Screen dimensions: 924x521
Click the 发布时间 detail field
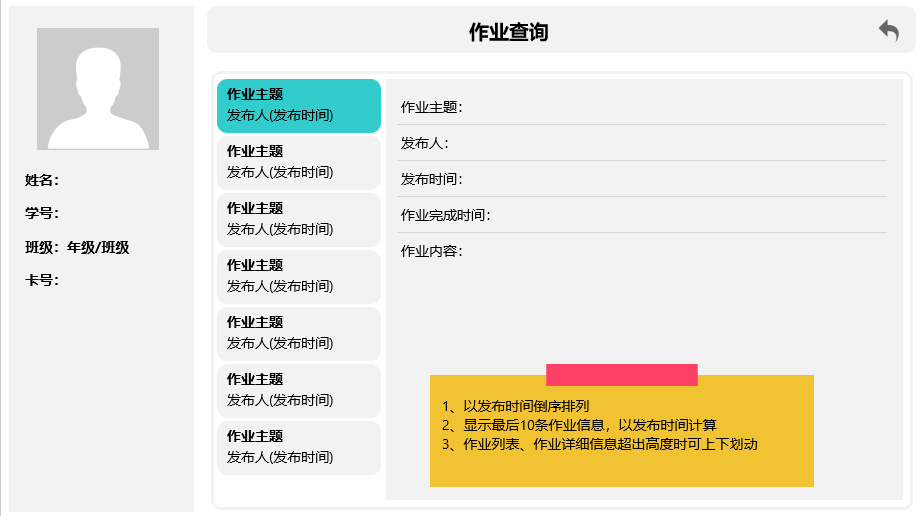coord(640,179)
